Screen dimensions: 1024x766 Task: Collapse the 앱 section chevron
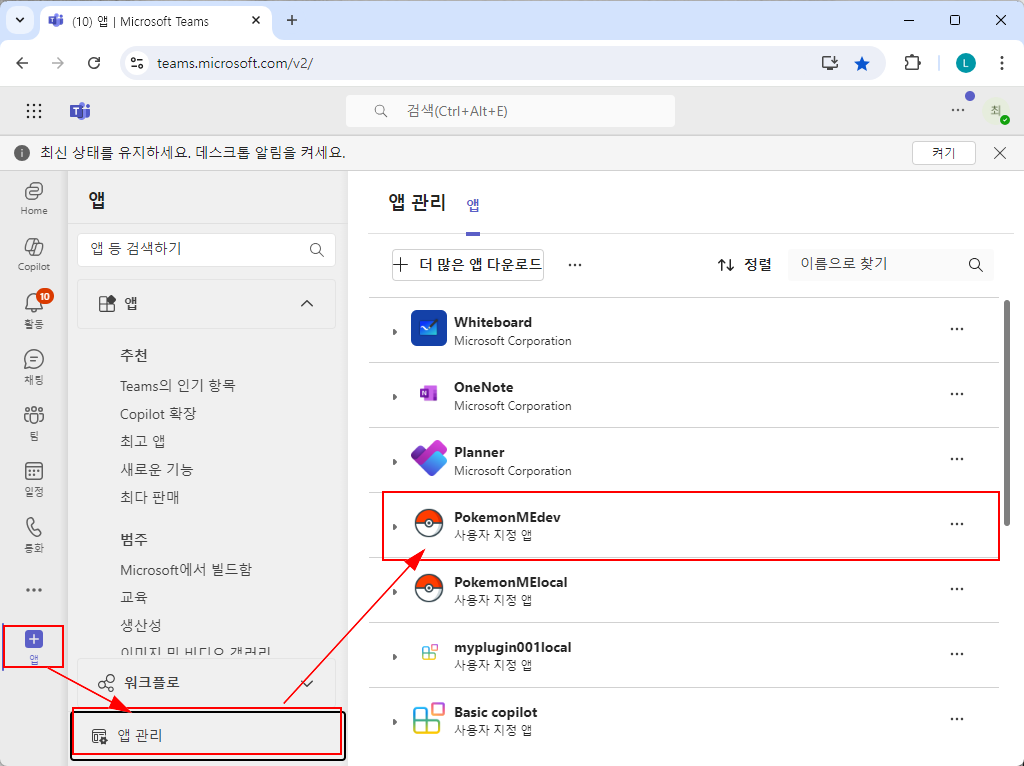(307, 304)
